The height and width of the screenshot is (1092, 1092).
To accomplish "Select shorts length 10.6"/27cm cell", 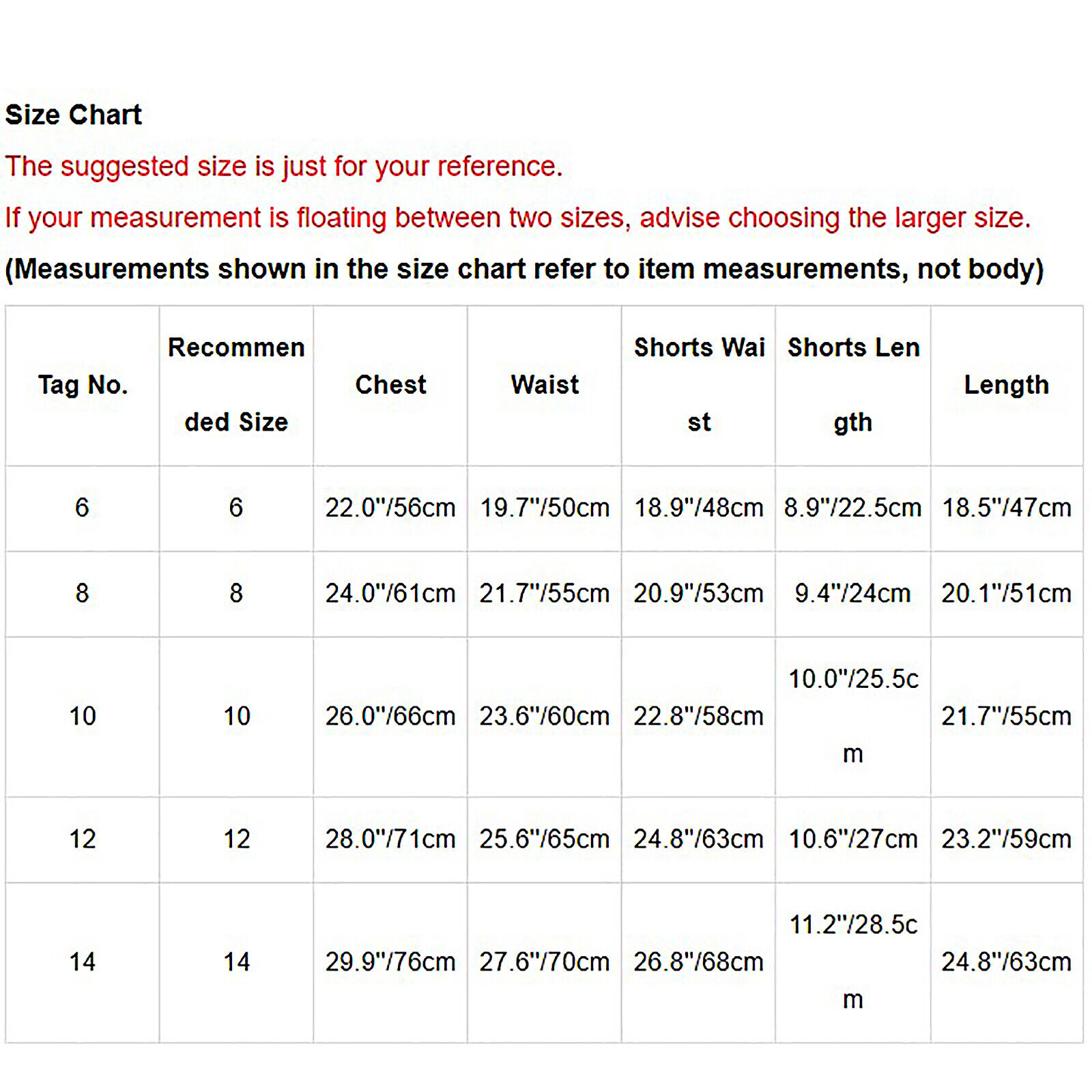I will pyautogui.click(x=853, y=839).
